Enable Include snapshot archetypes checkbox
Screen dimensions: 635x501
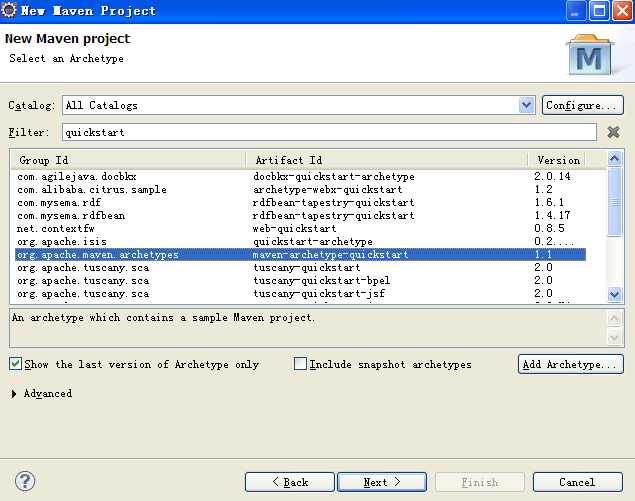(300, 364)
